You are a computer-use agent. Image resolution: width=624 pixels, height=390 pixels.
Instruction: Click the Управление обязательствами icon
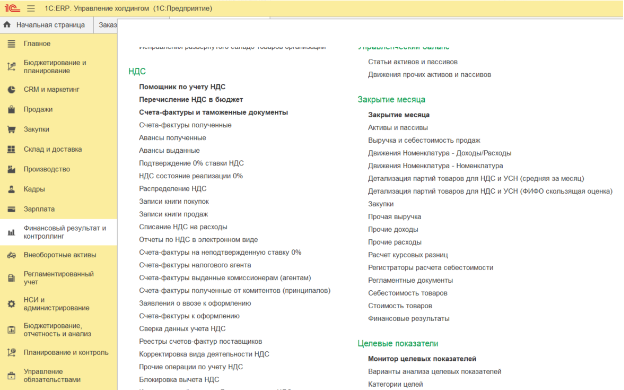pyautogui.click(x=12, y=376)
